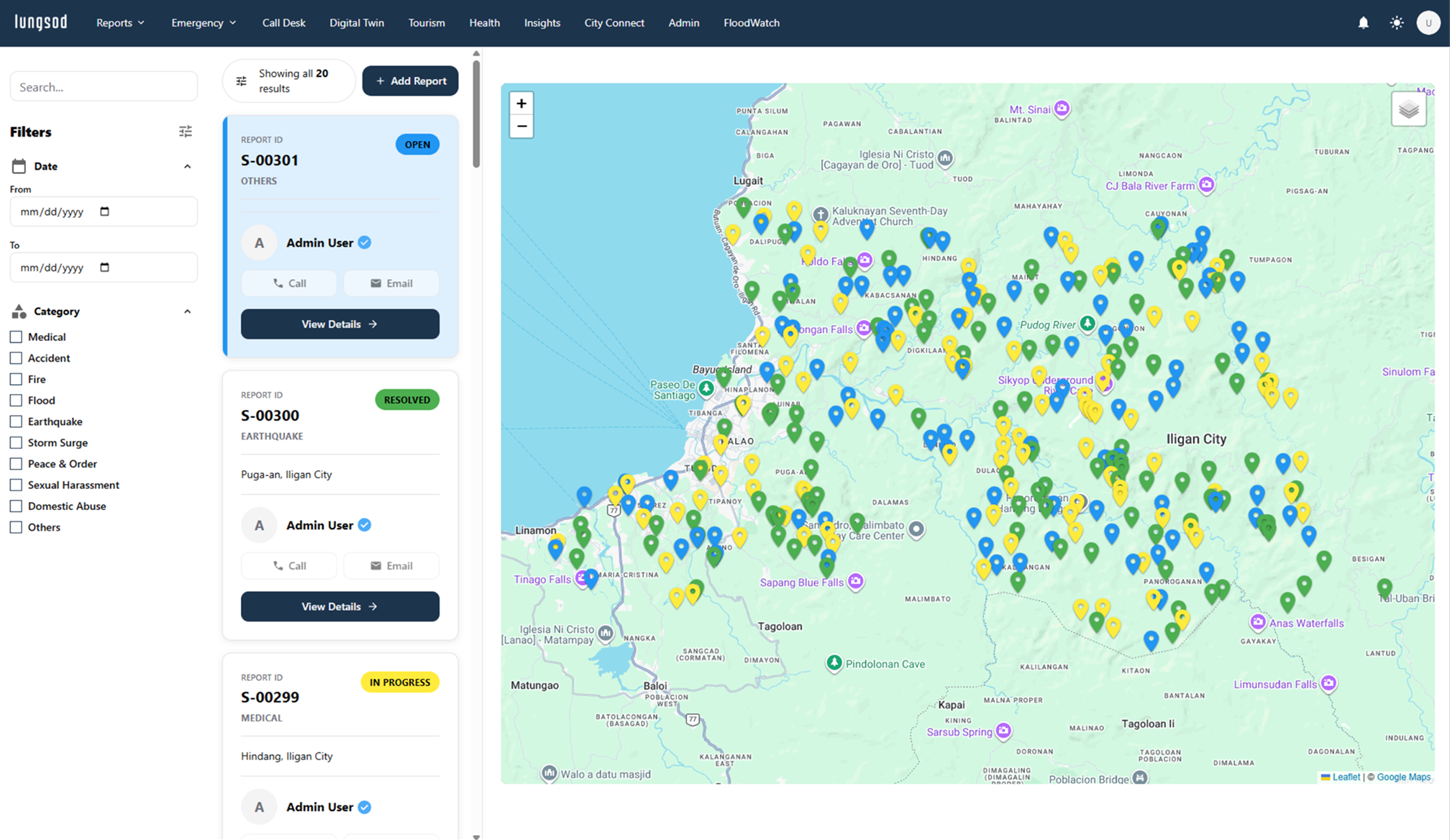
Task: Open FloodWatch
Action: click(752, 23)
